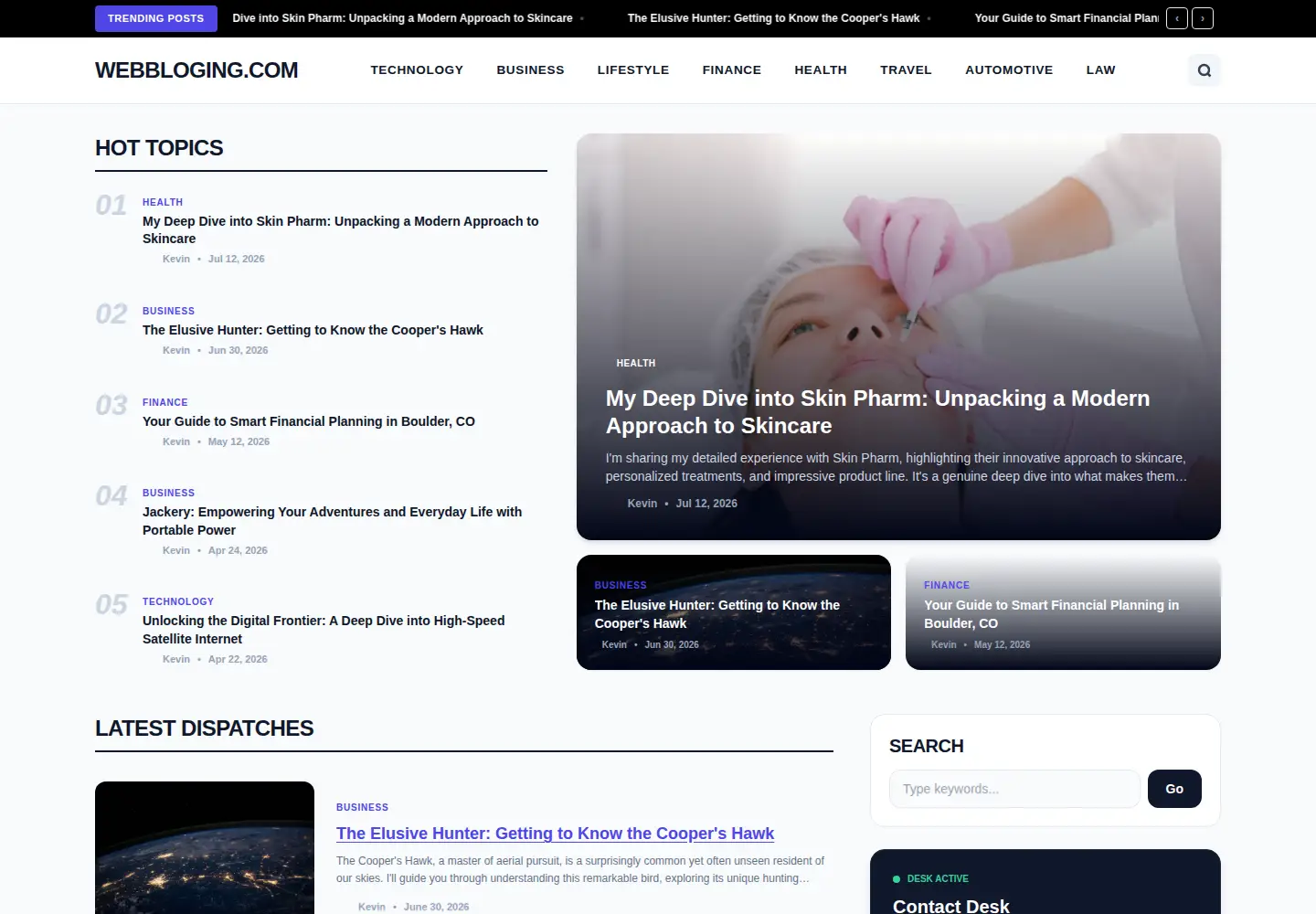Open Law in the top navigation
Screen dimensions: 1316x914
1100,70
